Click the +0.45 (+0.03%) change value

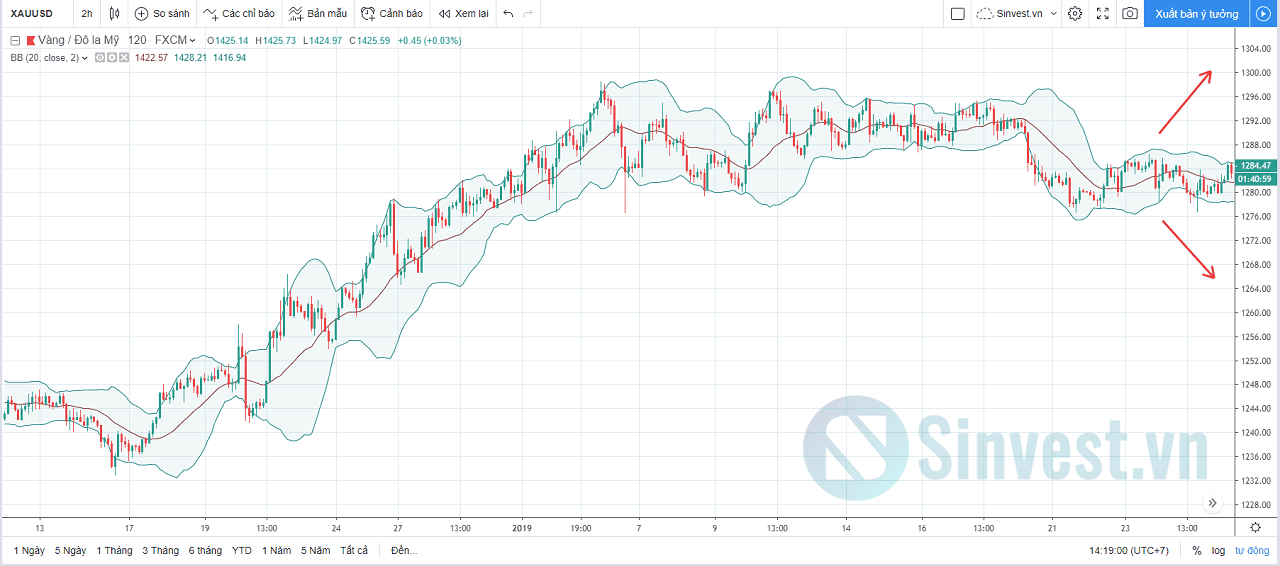429,41
